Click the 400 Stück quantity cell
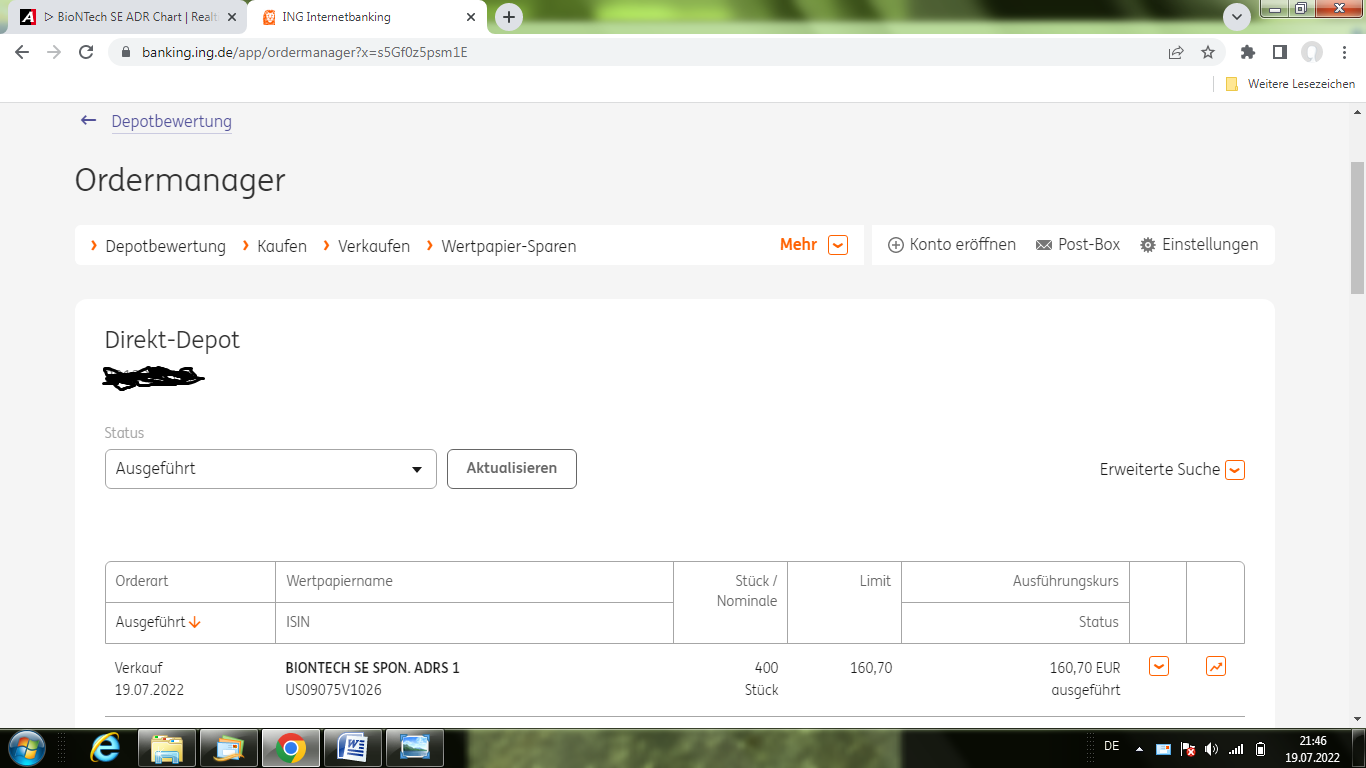This screenshot has width=1366, height=768. (761, 679)
